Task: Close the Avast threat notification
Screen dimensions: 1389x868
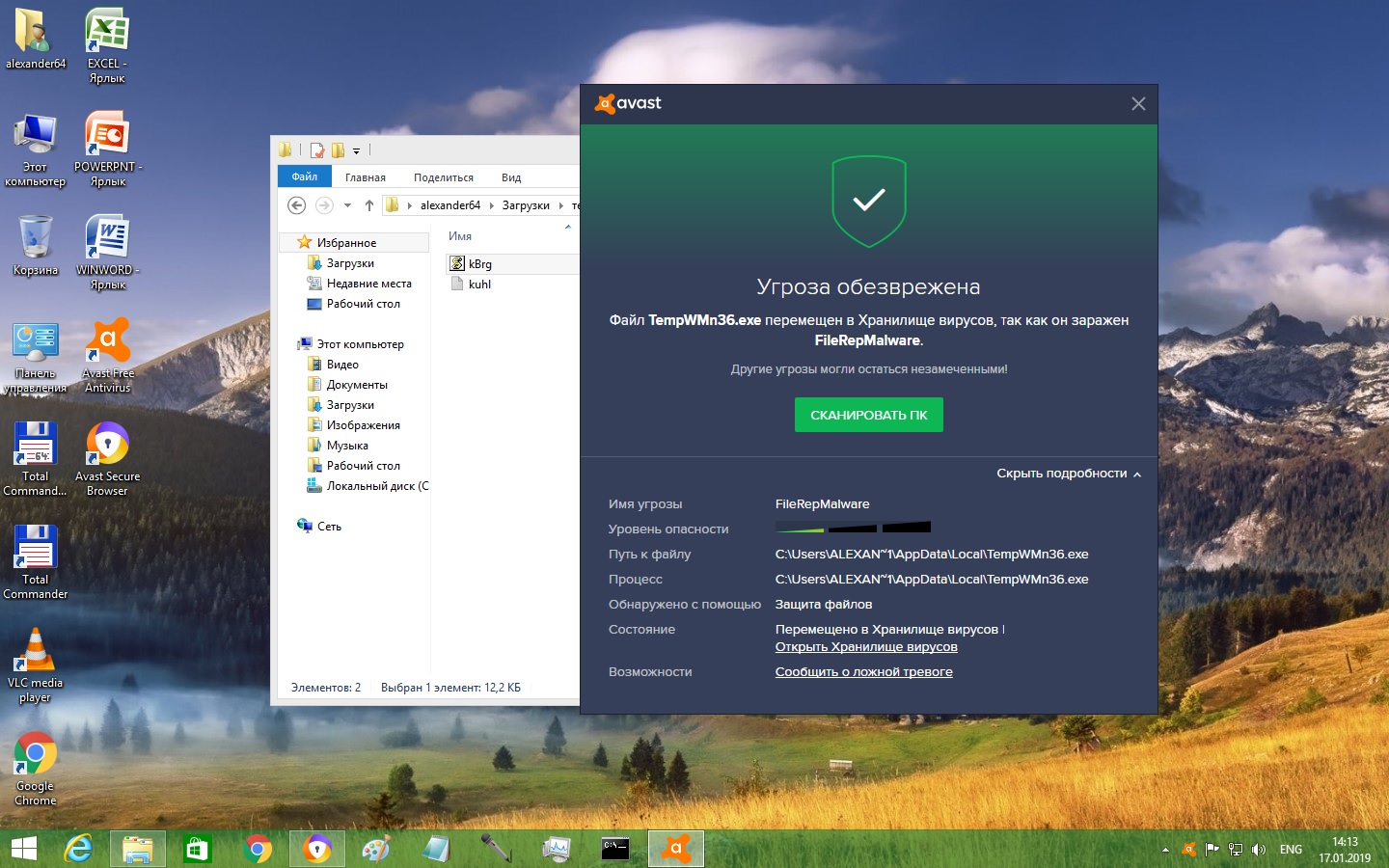Action: 1138,104
